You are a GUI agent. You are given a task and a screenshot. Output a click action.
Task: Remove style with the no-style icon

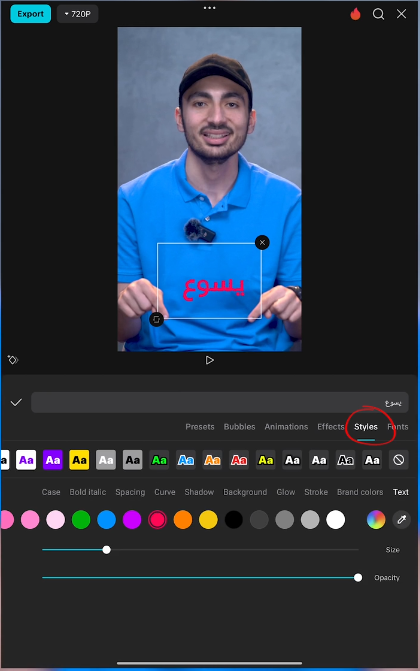point(399,460)
